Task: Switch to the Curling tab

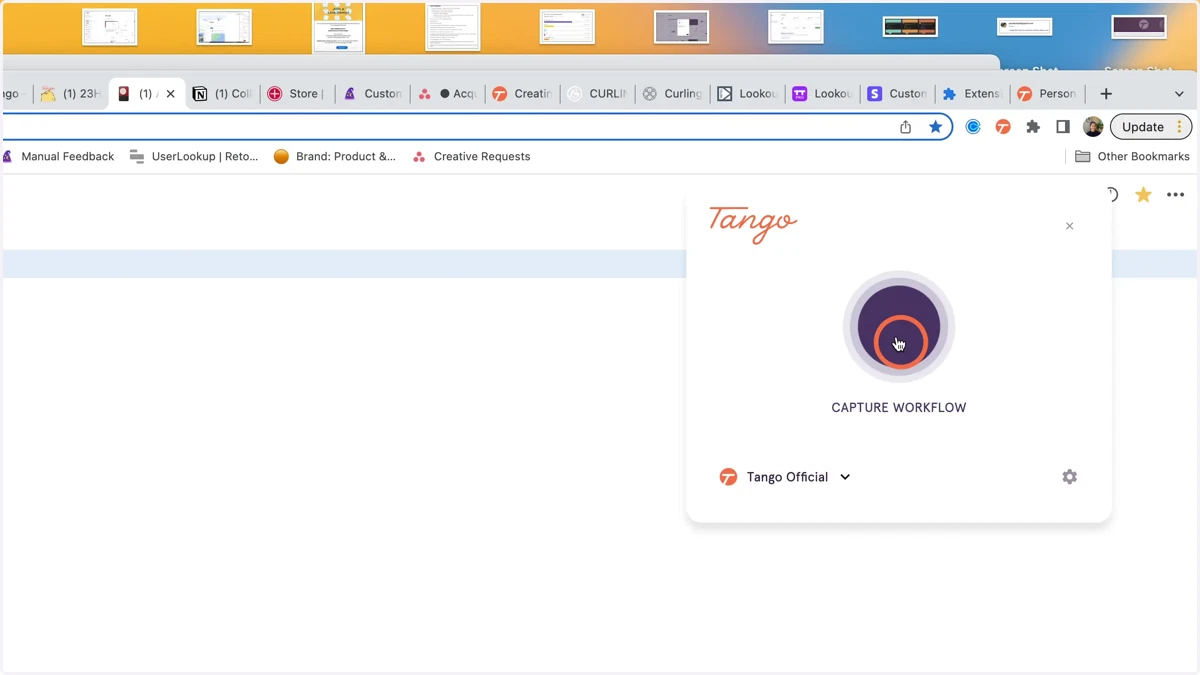Action: point(673,94)
